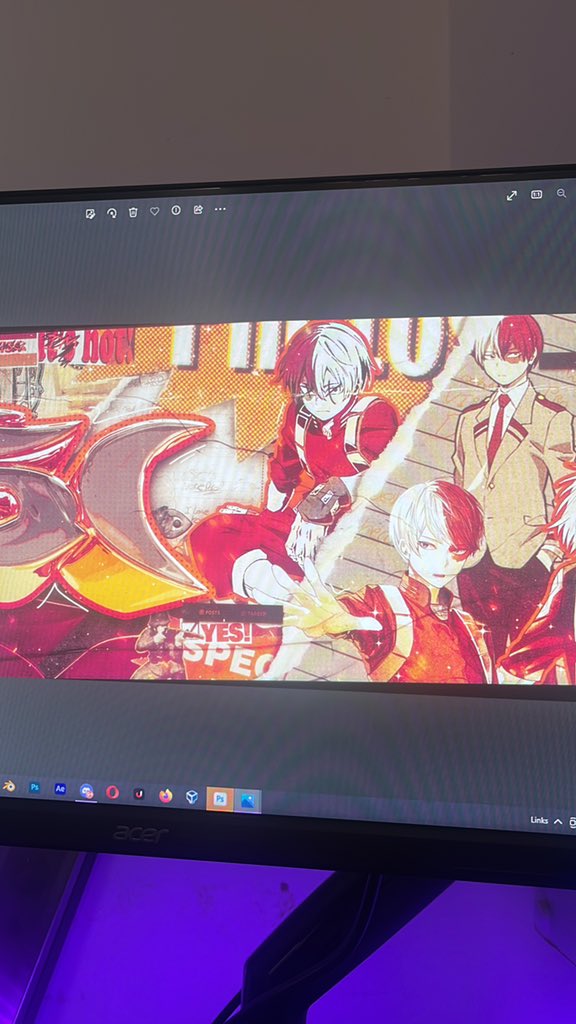The image size is (576, 1024).
Task: Open the dark U-shaped app taskbar icon
Action: pyautogui.click(x=138, y=793)
